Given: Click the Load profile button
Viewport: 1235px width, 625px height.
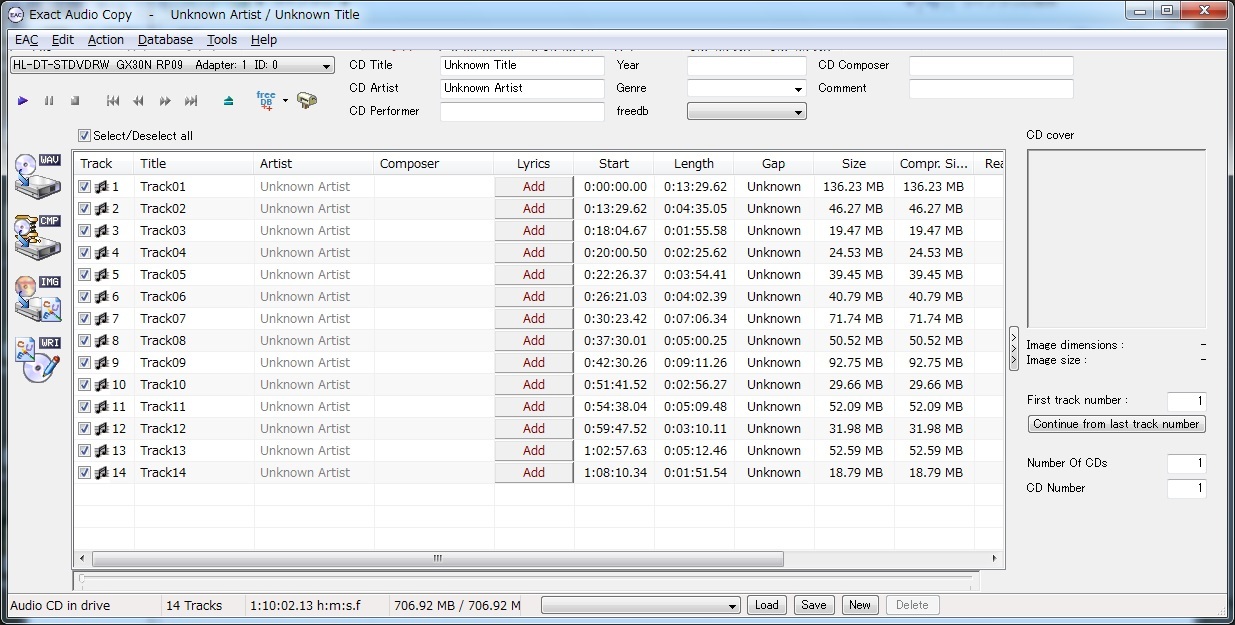Looking at the screenshot, I should (x=767, y=605).
